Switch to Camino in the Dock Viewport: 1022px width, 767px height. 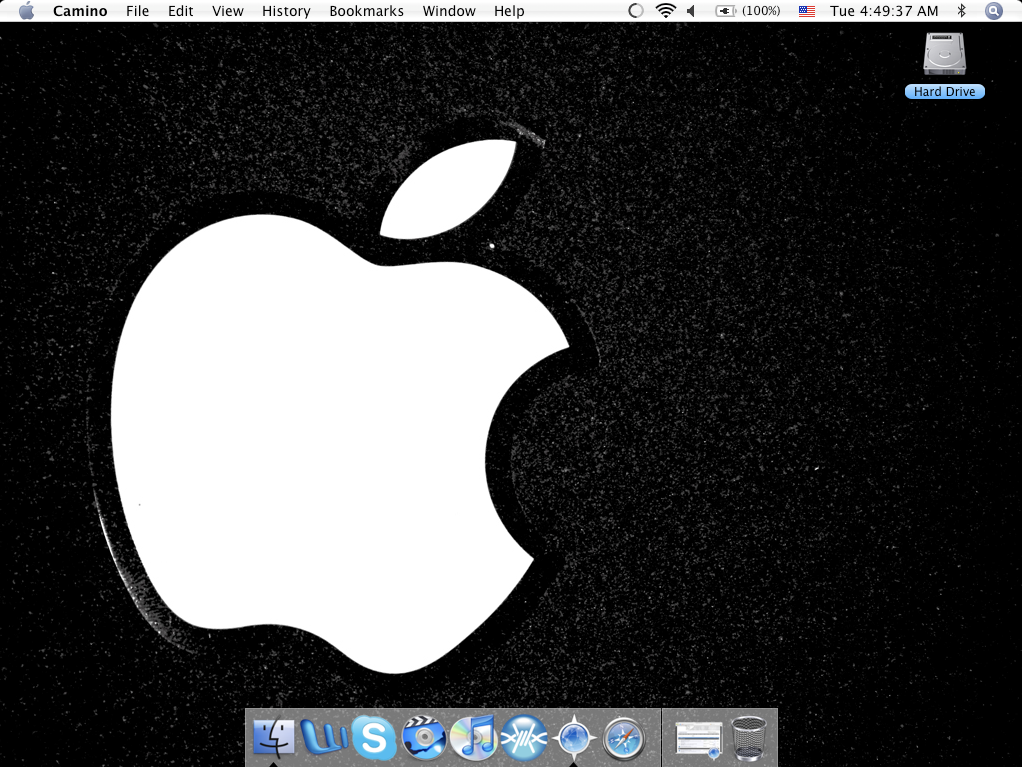574,737
